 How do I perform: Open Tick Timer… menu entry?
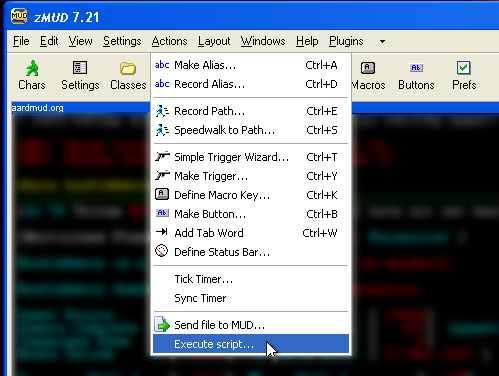pyautogui.click(x=251, y=279)
